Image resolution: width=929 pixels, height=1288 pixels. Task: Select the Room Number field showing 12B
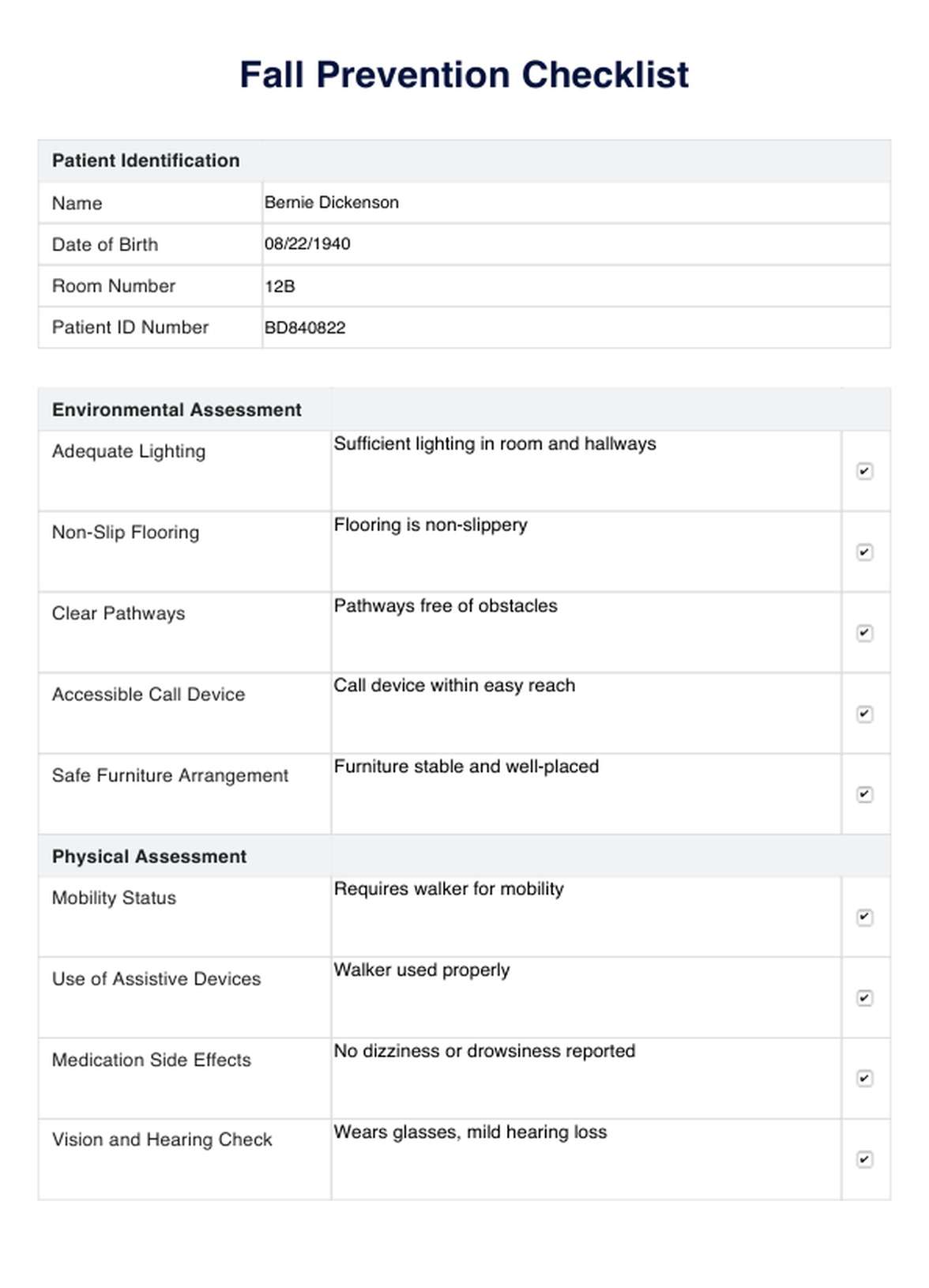tap(575, 286)
